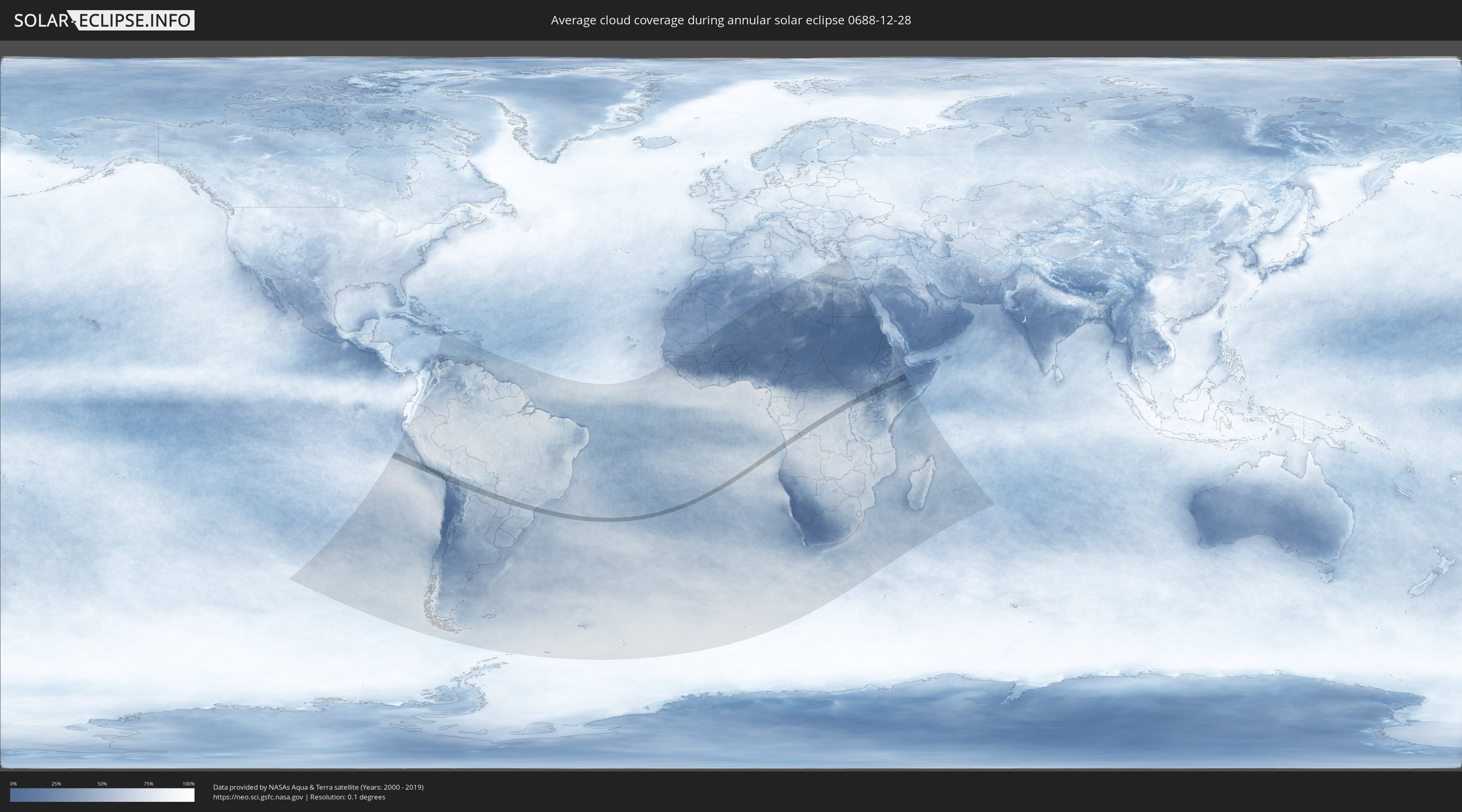Viewport: 1462px width, 812px height.
Task: Click the 50% legend label
Action: coord(102,784)
